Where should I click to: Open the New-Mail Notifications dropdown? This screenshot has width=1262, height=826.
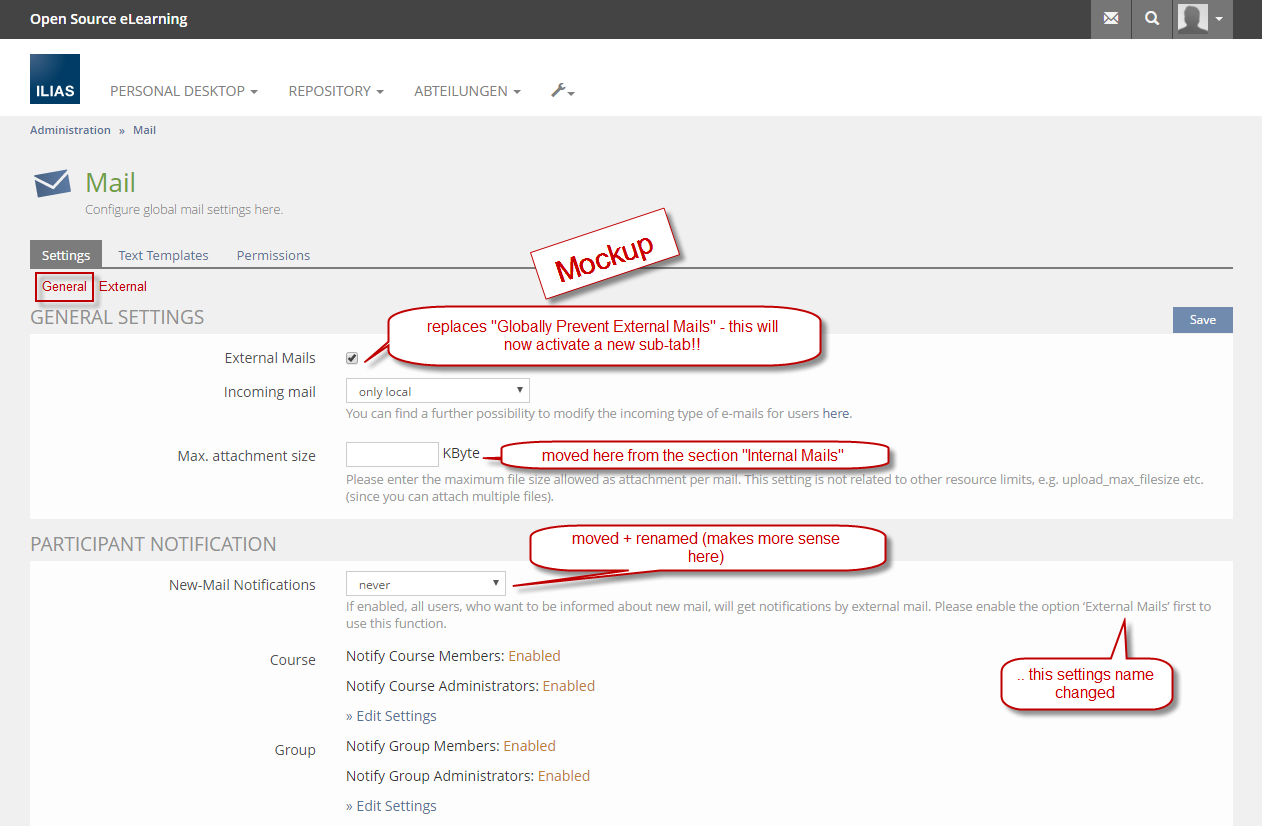click(x=425, y=584)
